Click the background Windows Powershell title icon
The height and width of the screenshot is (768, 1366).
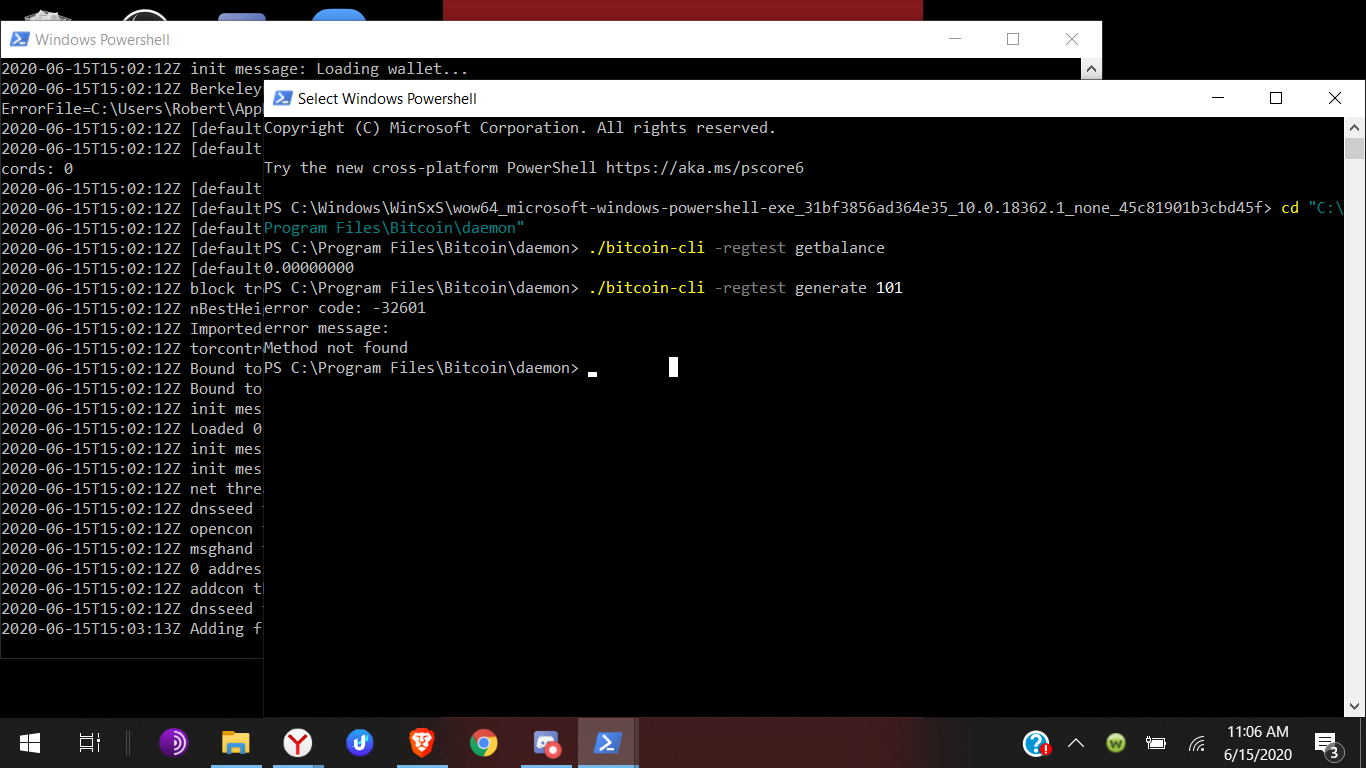click(19, 39)
